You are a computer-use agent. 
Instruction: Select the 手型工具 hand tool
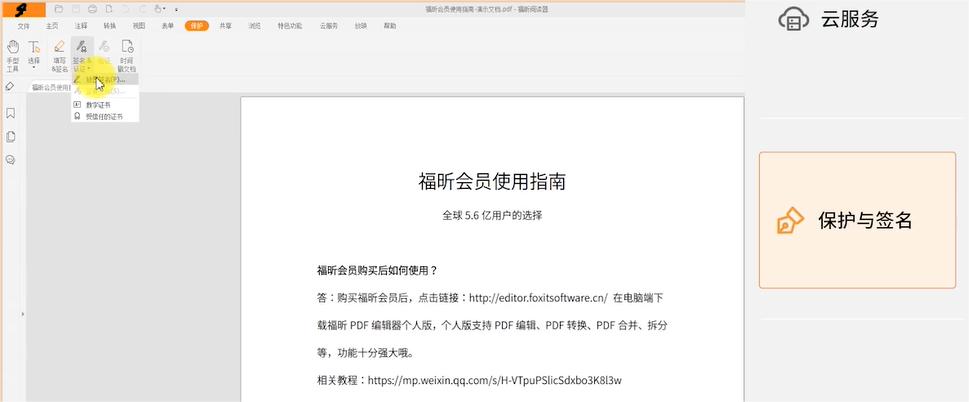[x=12, y=56]
